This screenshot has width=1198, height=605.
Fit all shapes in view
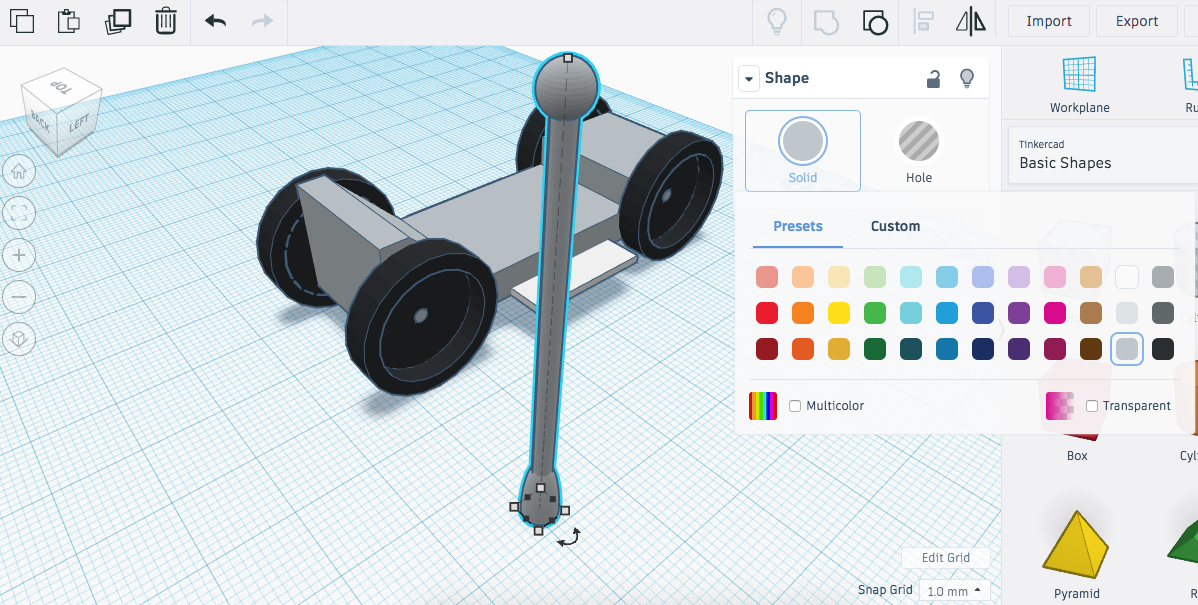click(19, 213)
